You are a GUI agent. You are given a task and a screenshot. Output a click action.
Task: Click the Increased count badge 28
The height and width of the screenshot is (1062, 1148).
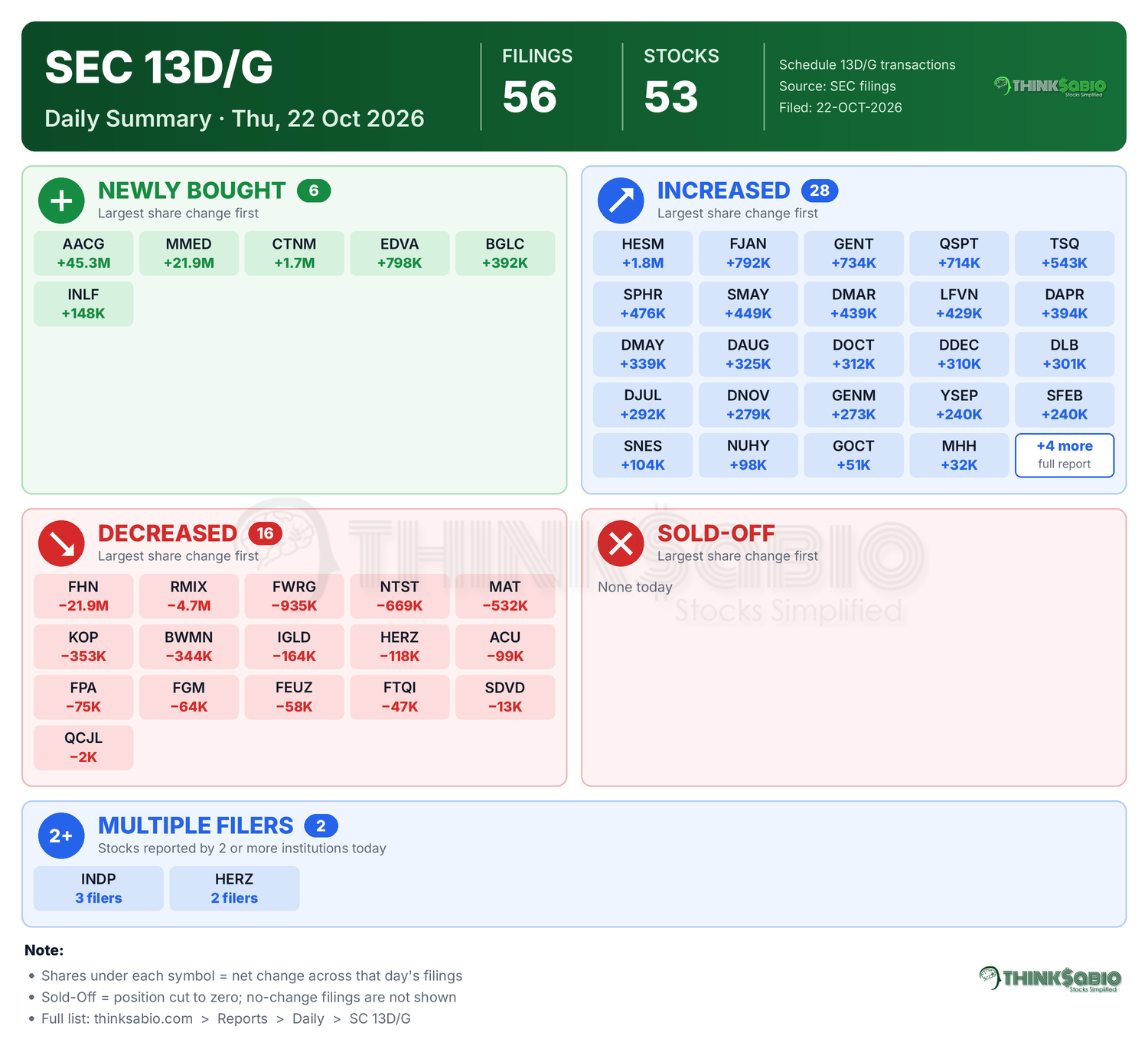(x=820, y=191)
